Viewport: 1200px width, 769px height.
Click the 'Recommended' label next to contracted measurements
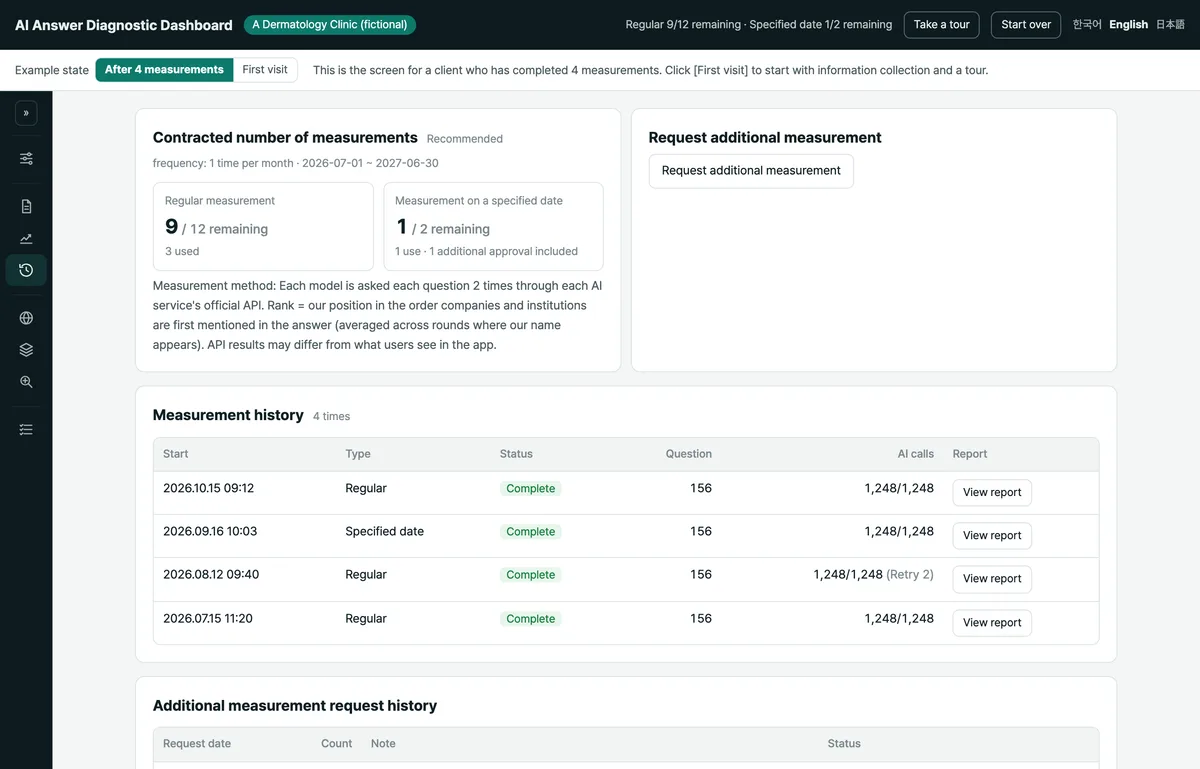pos(465,139)
